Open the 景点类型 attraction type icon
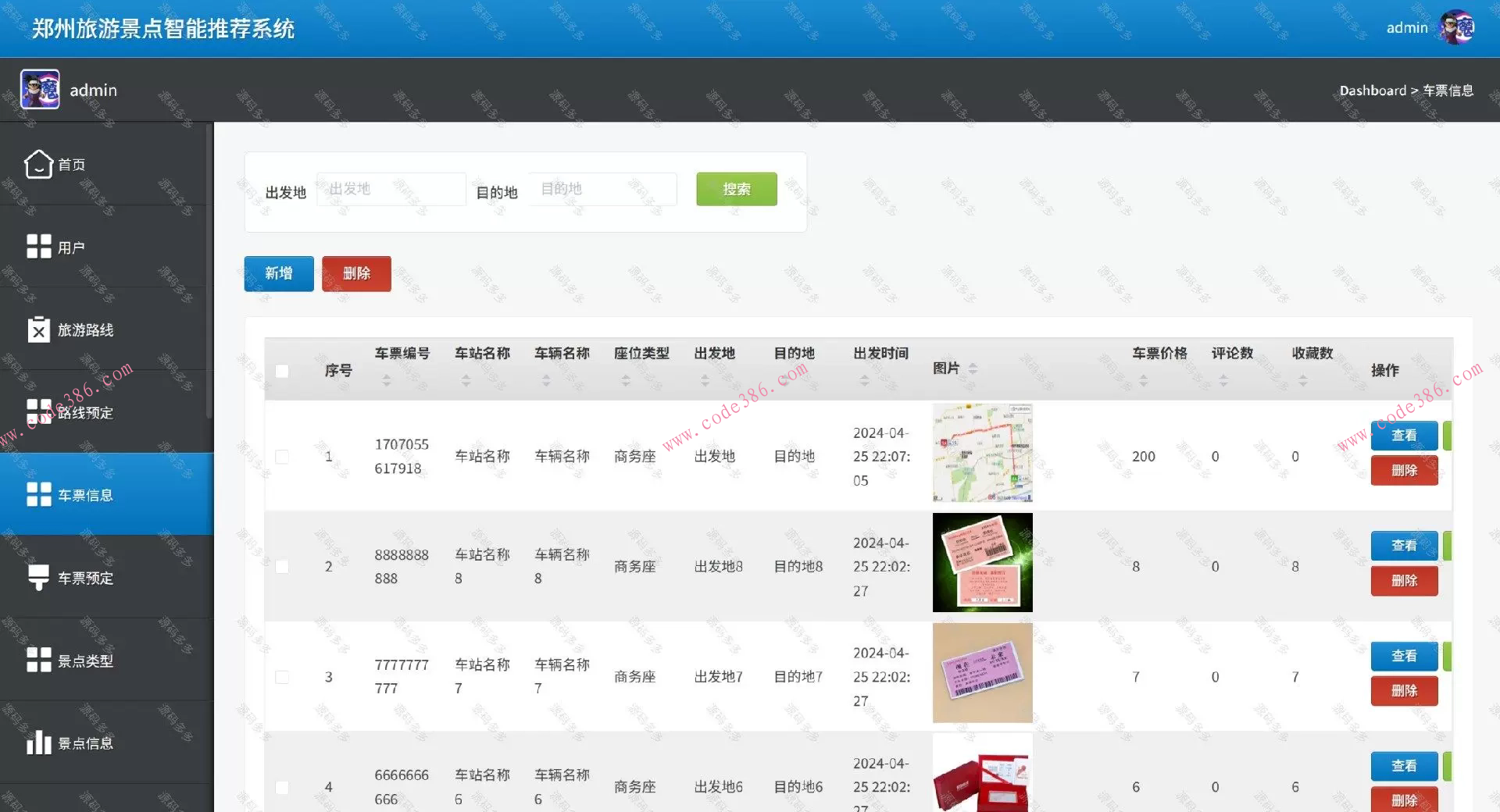Viewport: 1500px width, 812px height. [38, 661]
